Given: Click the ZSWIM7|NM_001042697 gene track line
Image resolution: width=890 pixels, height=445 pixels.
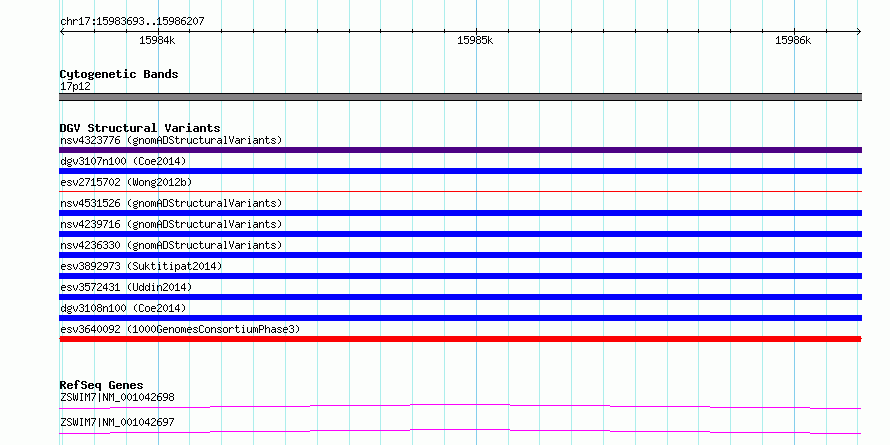Looking at the screenshot, I should pyautogui.click(x=460, y=431).
